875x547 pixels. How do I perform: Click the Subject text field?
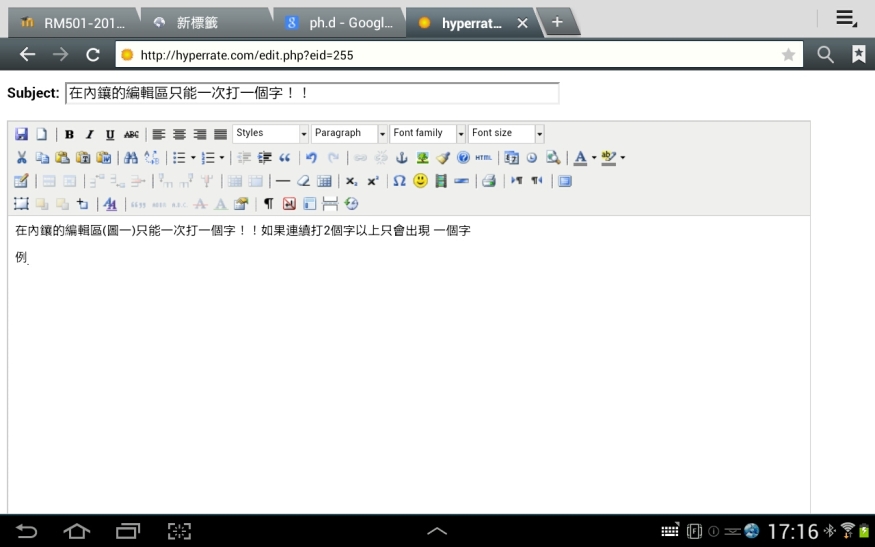311,93
